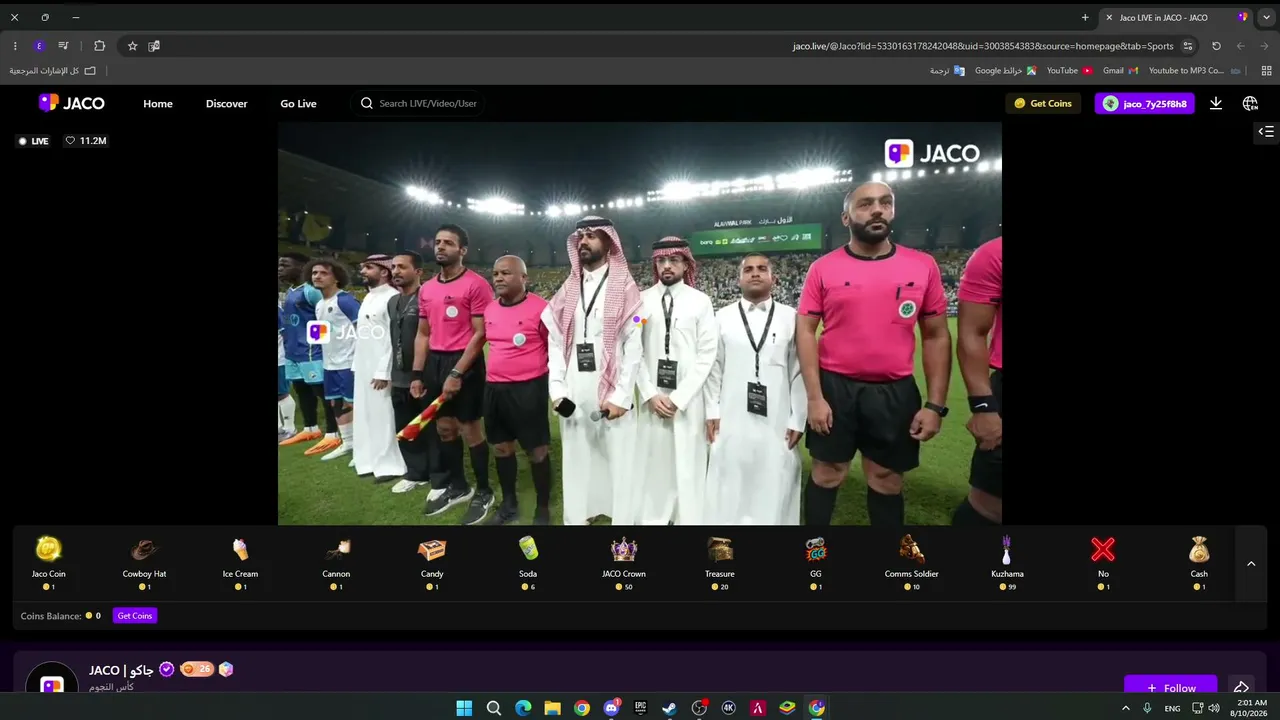The width and height of the screenshot is (1280, 720).
Task: Click the JACO logo in the header
Action: 71,103
